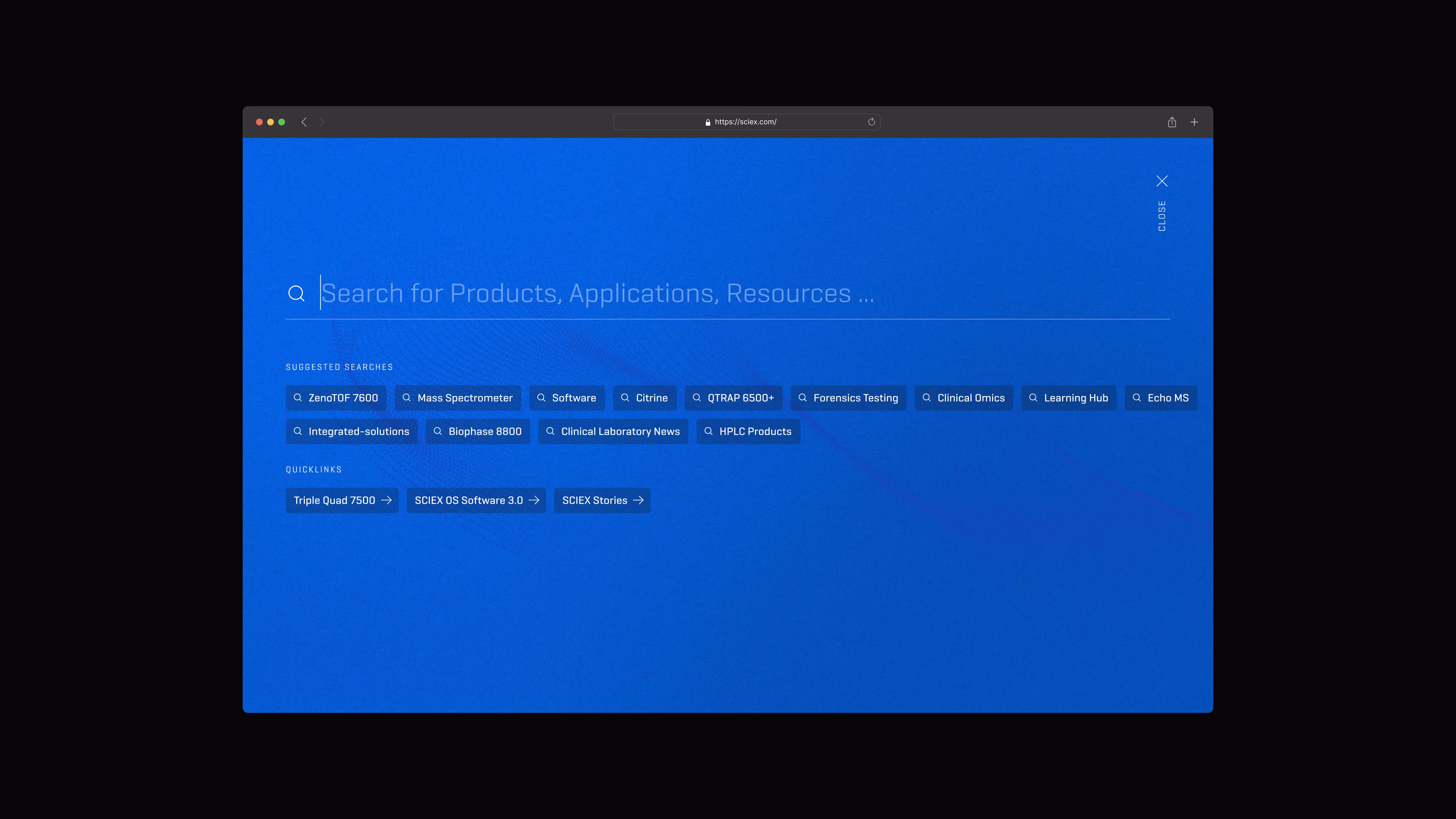Select Echo MS suggested search
This screenshot has width=1456, height=819.
1161,398
